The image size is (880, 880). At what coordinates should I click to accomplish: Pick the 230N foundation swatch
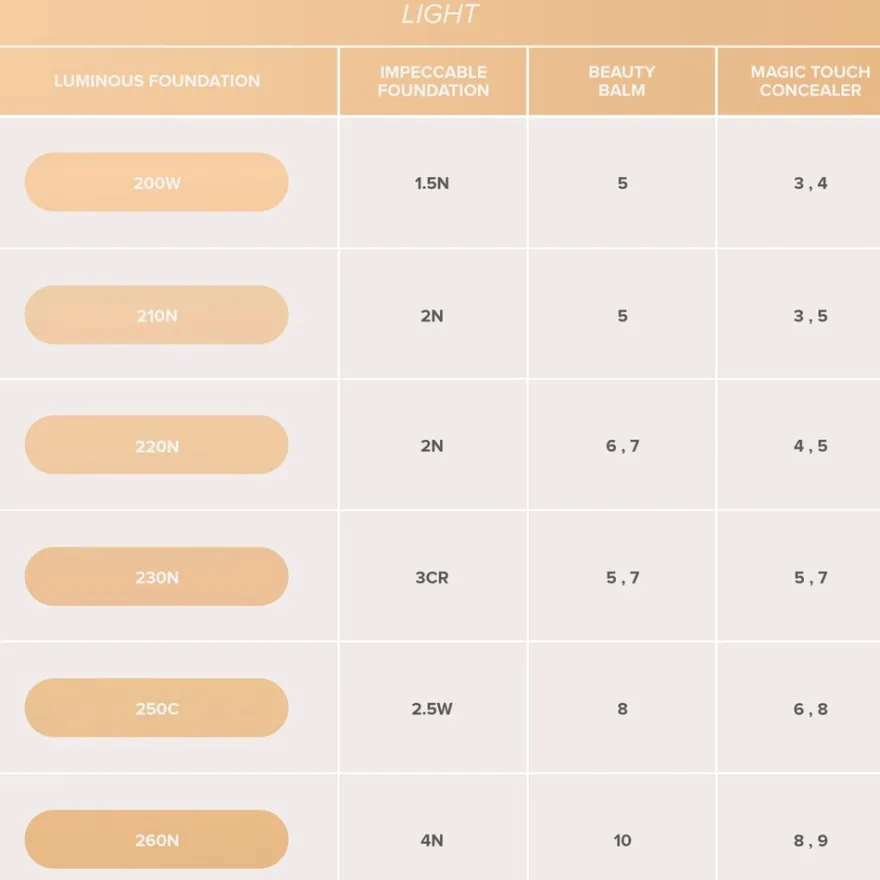coord(157,576)
